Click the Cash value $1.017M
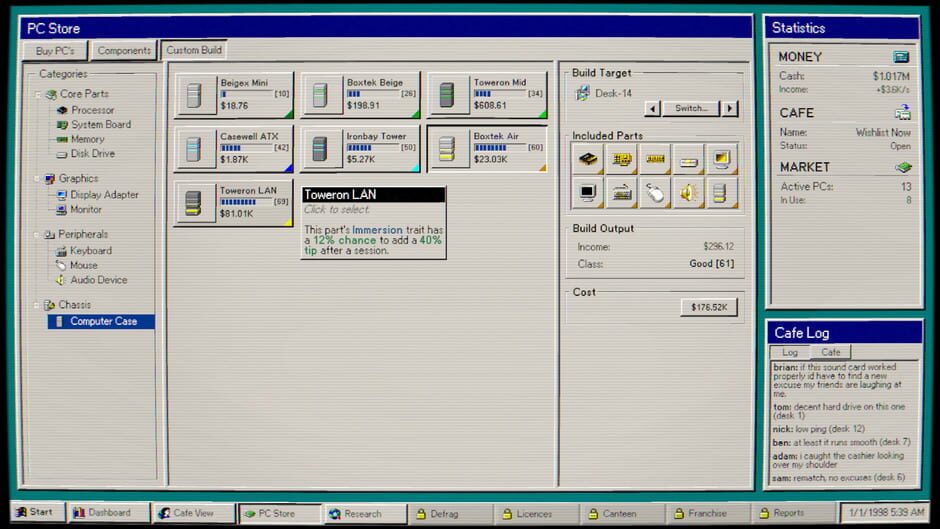Screen dimensions: 940x529 [x=891, y=76]
